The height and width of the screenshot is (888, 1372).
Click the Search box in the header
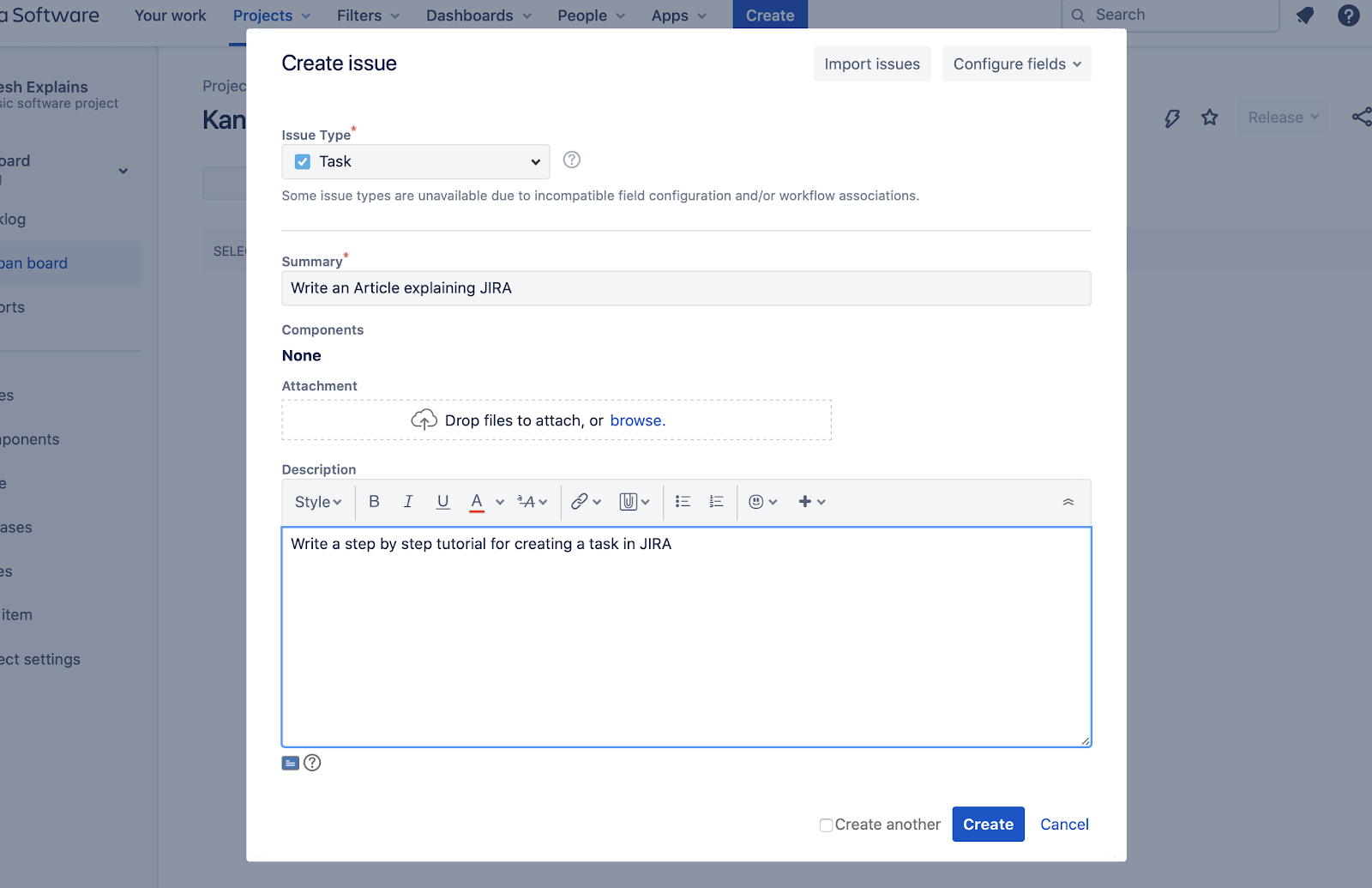(x=1170, y=15)
